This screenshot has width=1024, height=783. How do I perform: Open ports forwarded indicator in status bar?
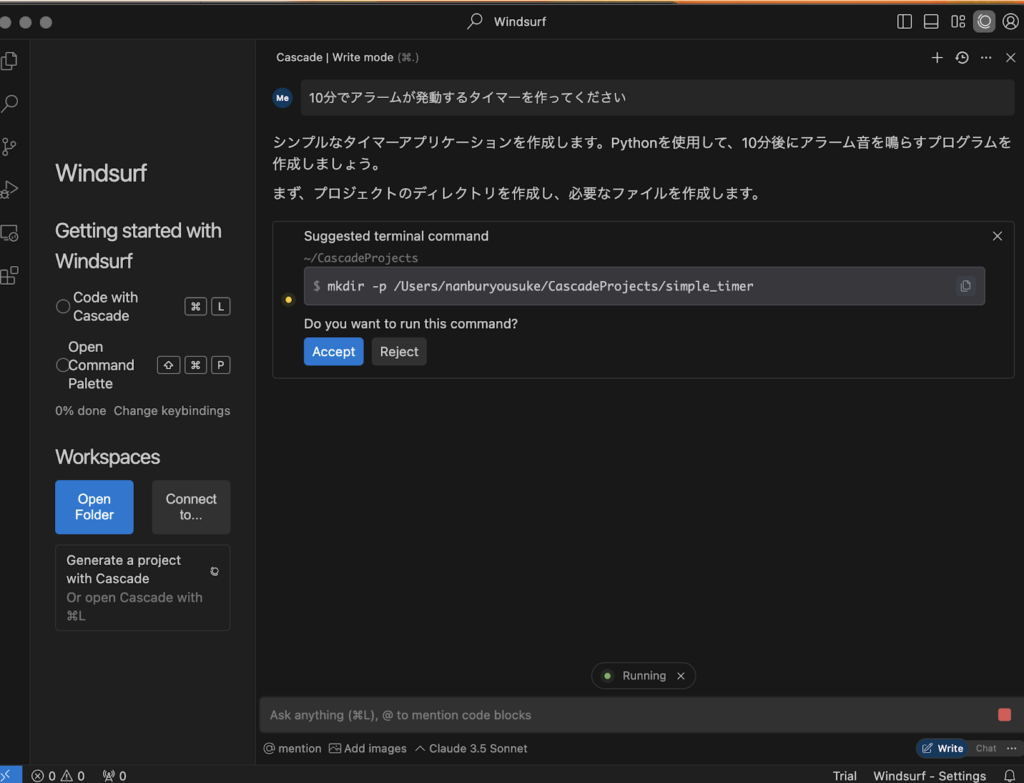[x=114, y=776]
